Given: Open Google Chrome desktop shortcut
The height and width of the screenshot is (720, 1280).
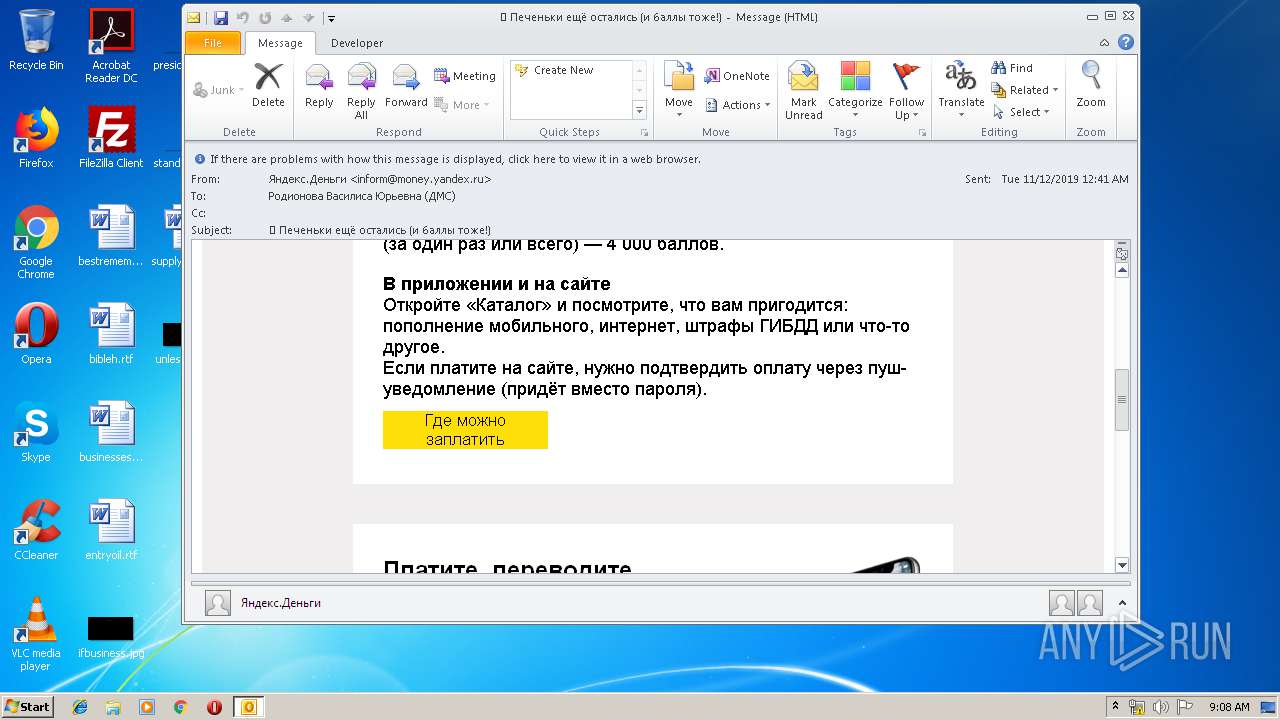Looking at the screenshot, I should [36, 242].
